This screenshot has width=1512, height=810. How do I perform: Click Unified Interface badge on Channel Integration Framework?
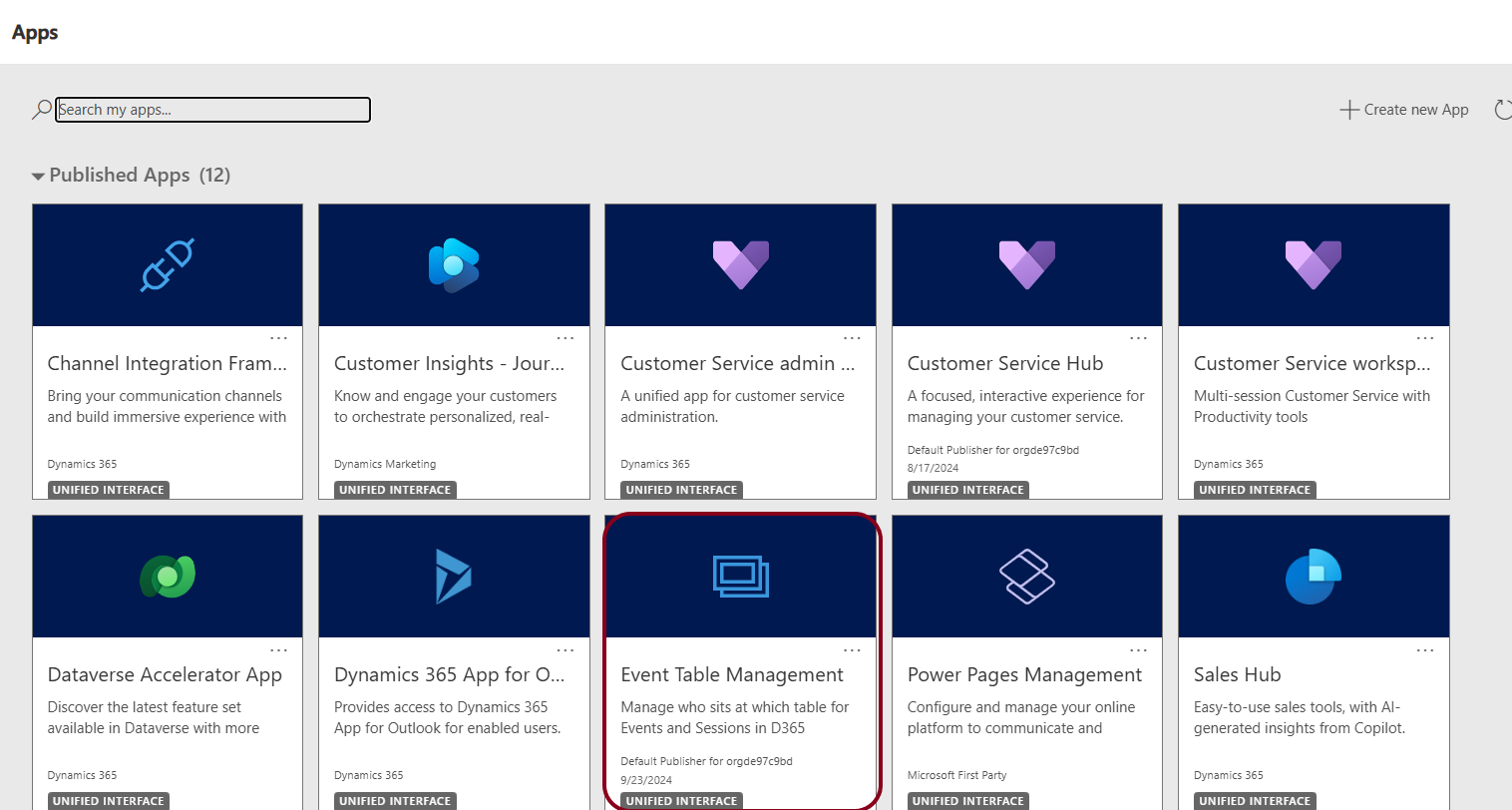point(108,490)
